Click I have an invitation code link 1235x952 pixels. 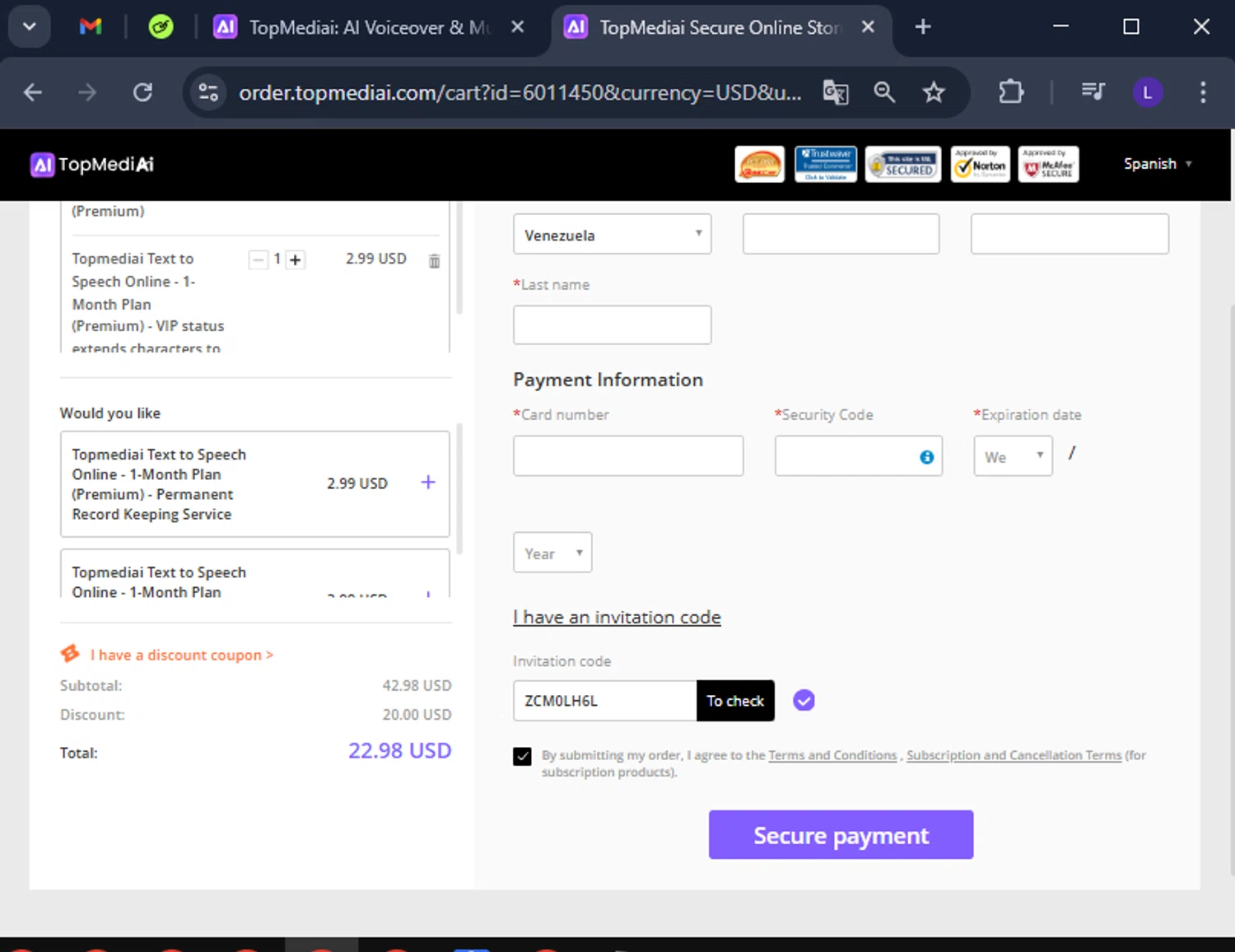pos(617,617)
